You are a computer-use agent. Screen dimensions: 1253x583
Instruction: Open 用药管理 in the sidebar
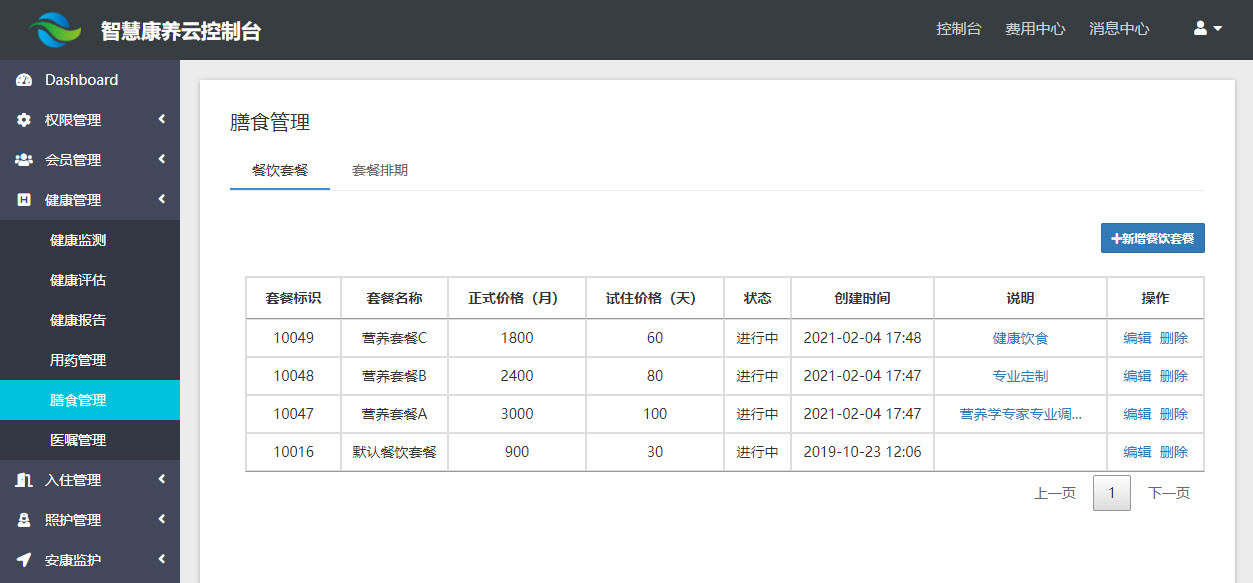point(78,360)
